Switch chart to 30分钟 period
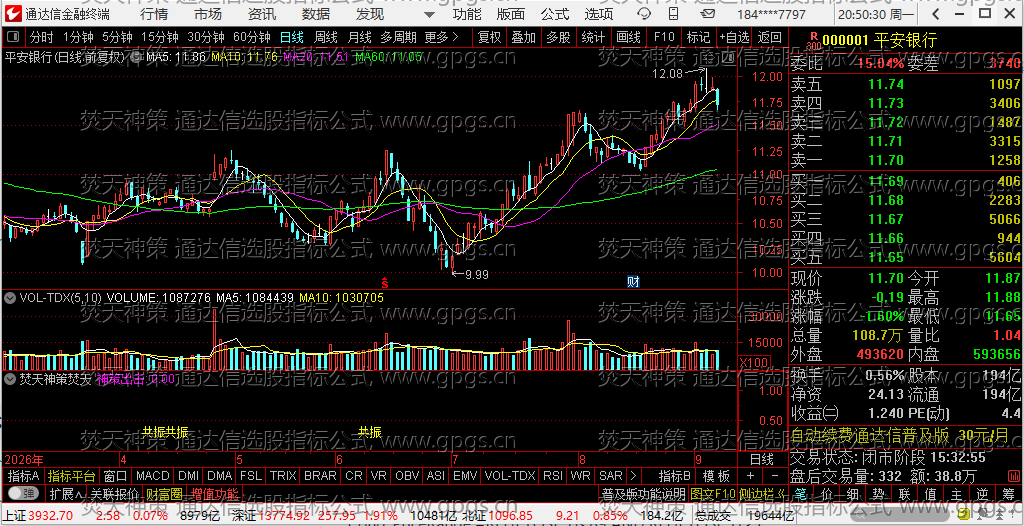Screen dimensions: 1024x526 click(x=205, y=37)
